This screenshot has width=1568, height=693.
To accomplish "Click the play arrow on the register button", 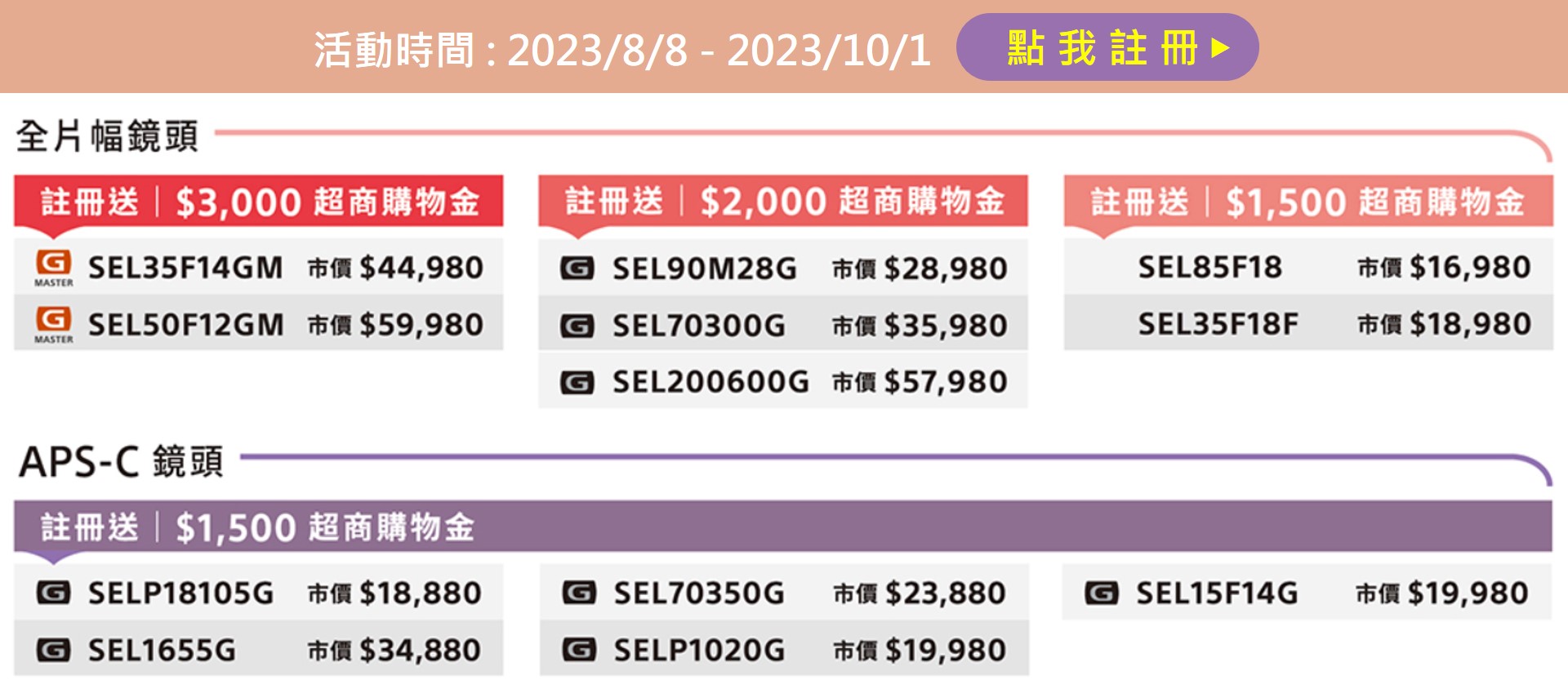I will (1220, 47).
